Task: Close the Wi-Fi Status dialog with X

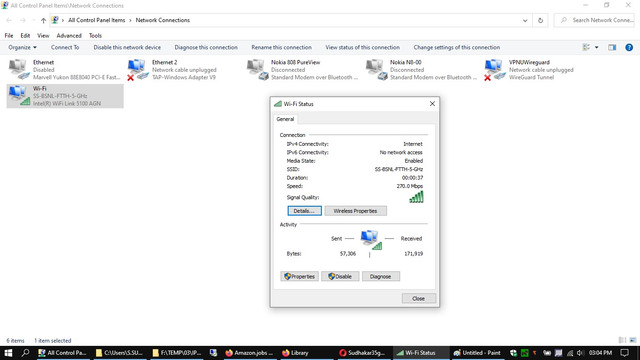Action: [x=432, y=104]
